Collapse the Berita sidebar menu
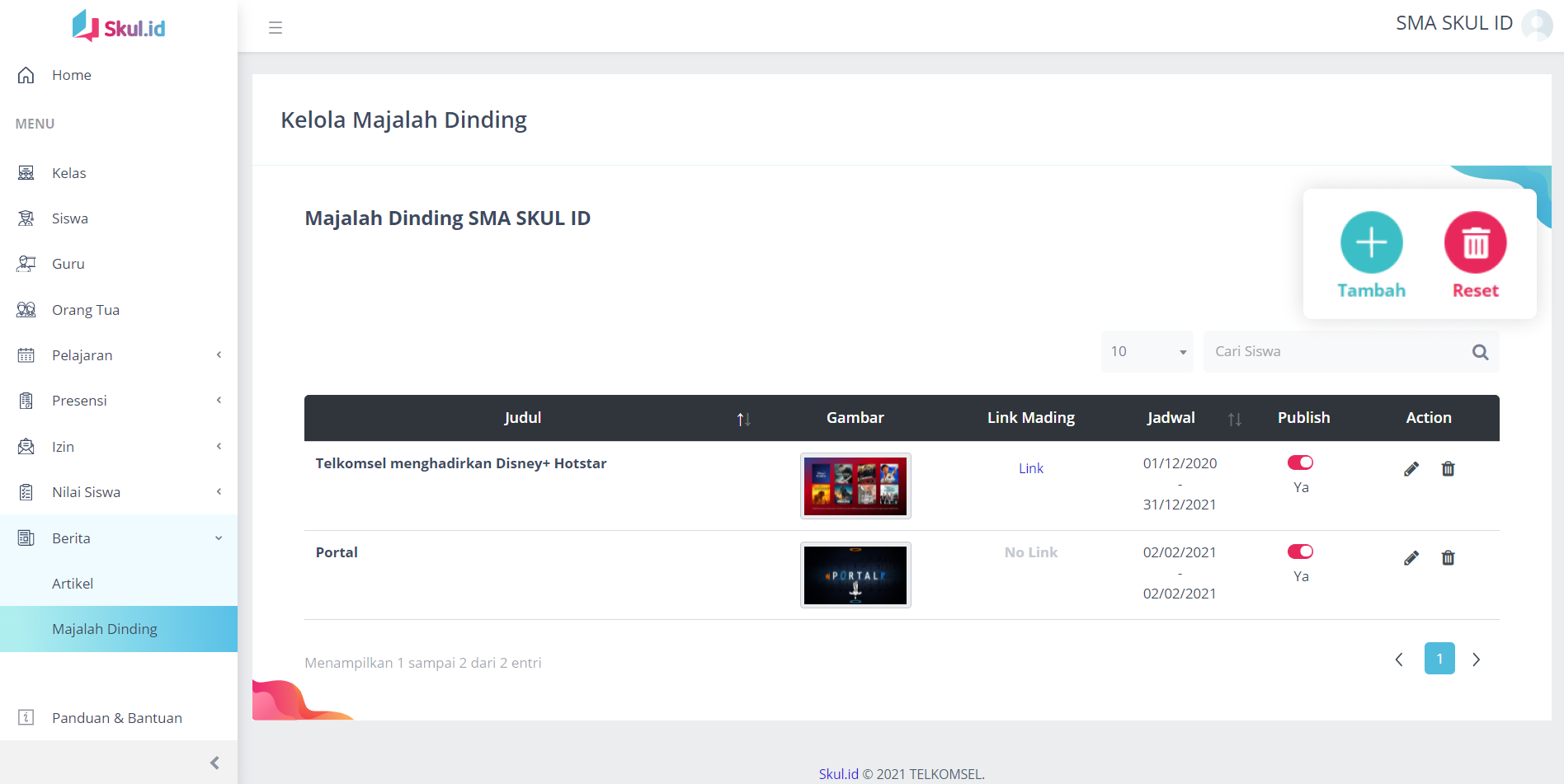The height and width of the screenshot is (784, 1564). (119, 538)
